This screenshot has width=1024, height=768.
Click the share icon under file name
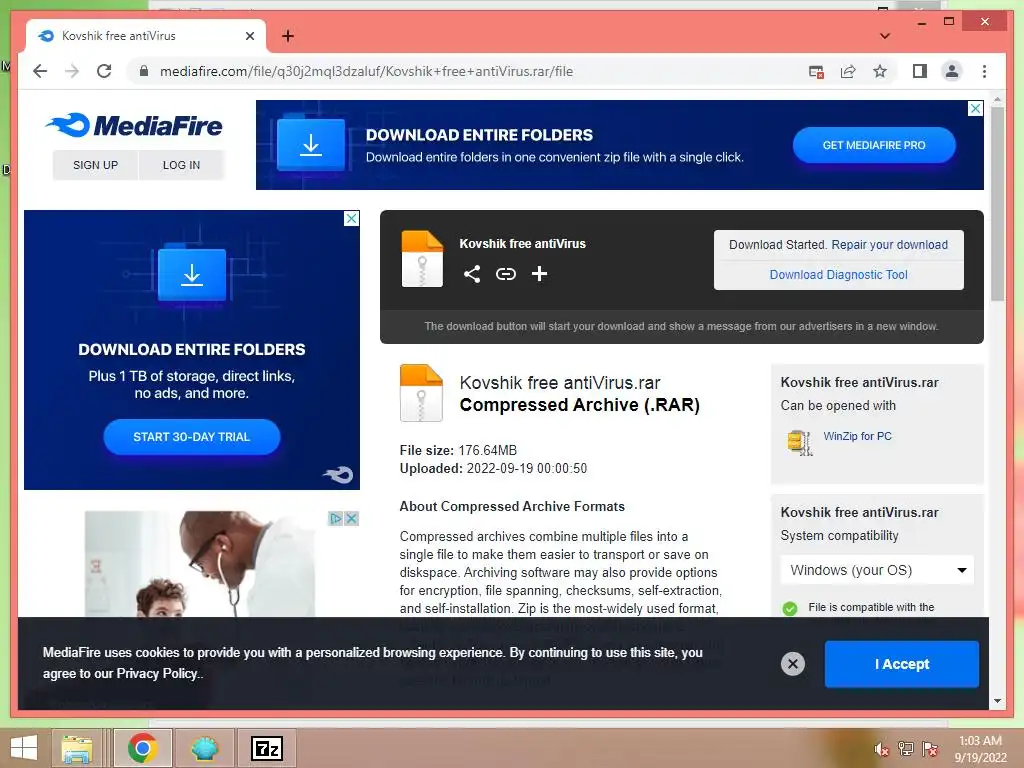point(472,274)
